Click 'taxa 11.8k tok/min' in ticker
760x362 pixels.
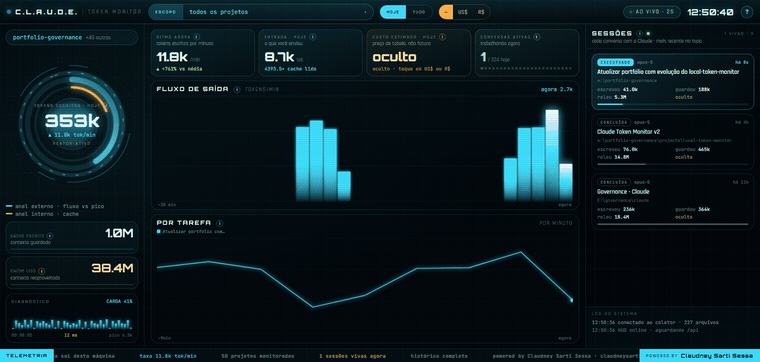tap(168, 356)
